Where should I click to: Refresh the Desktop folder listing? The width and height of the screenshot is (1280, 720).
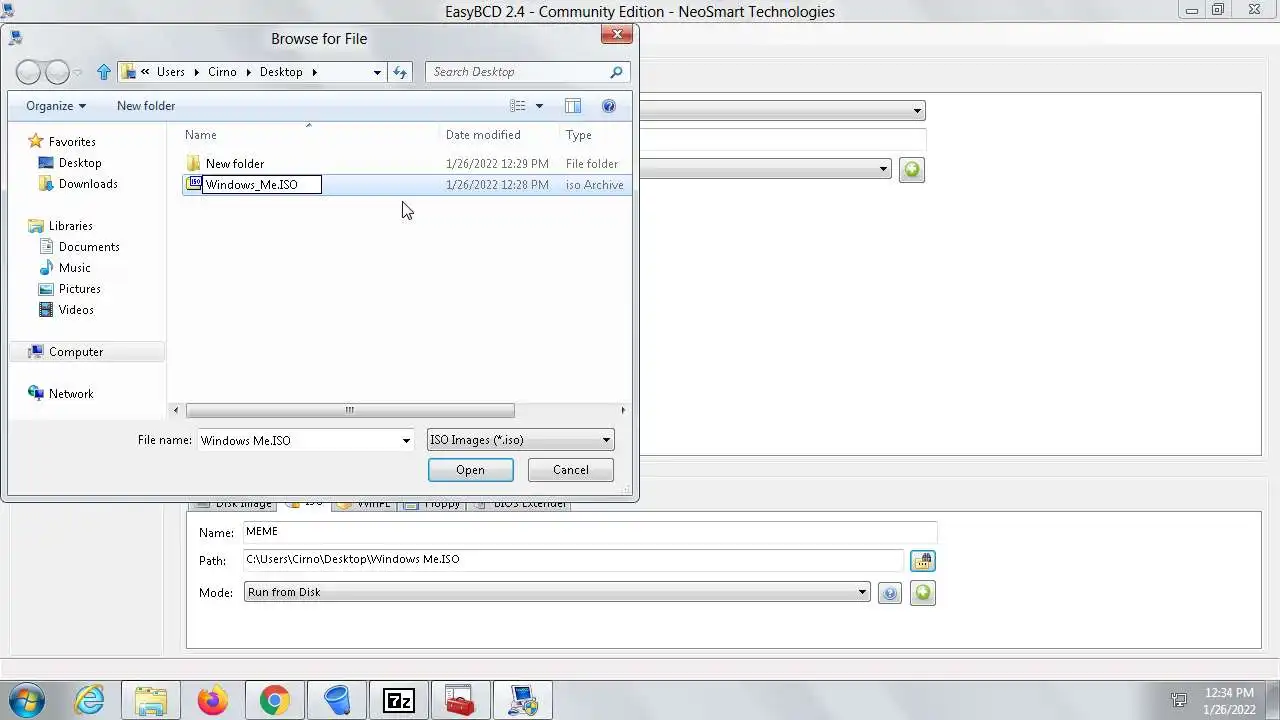pos(400,72)
